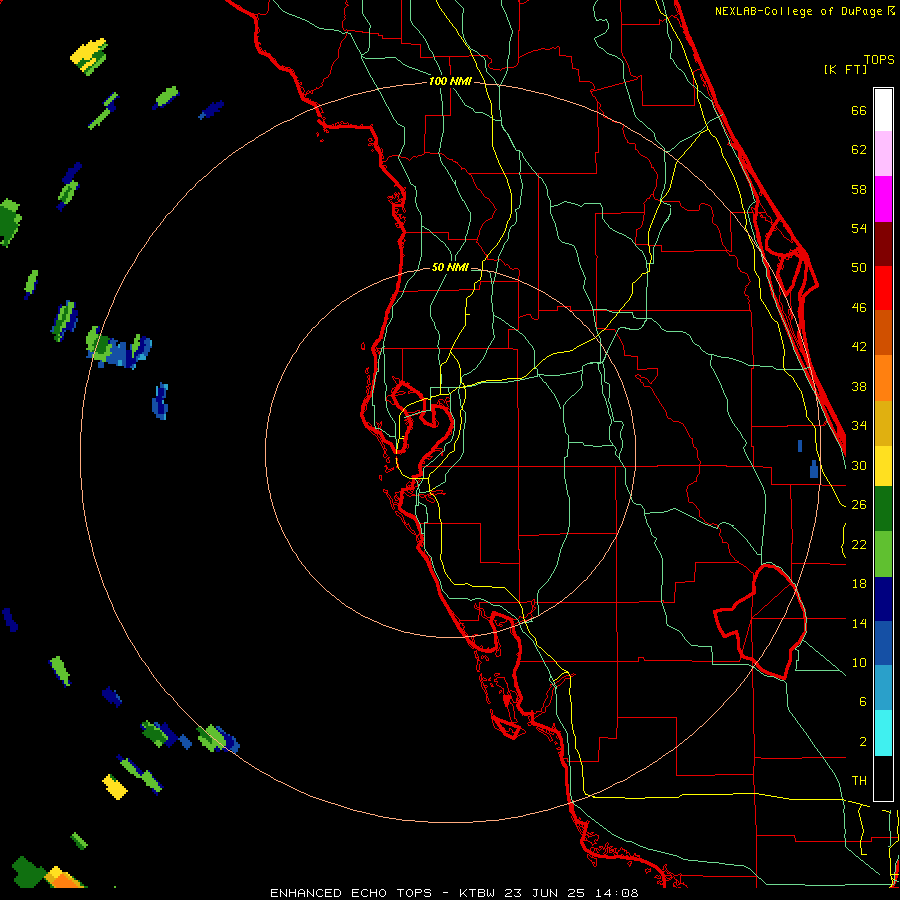Click the white 66 K FT legend swatch
Viewport: 900px width, 900px height.
[x=883, y=110]
